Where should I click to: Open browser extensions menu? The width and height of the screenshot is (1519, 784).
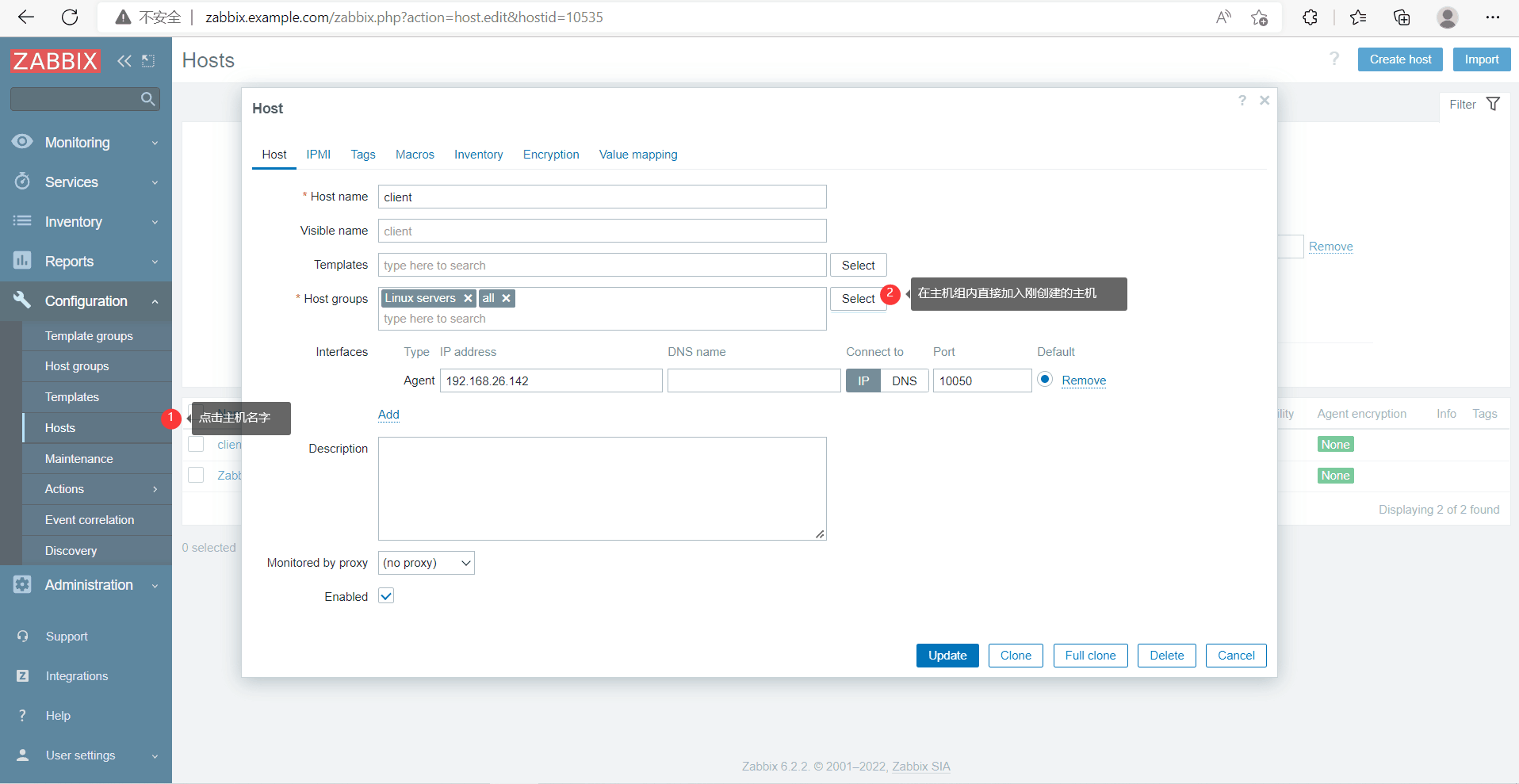click(x=1310, y=17)
